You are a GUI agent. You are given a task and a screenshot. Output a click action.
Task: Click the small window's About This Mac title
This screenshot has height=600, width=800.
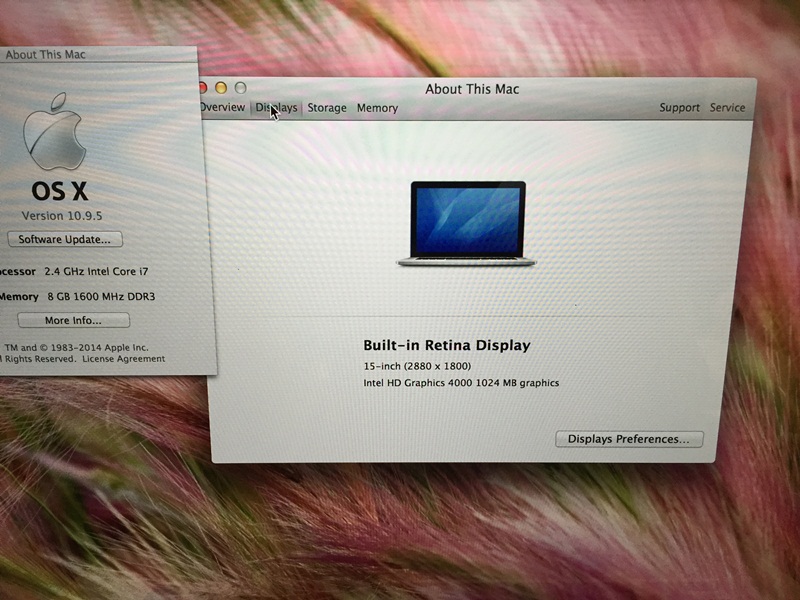45,55
